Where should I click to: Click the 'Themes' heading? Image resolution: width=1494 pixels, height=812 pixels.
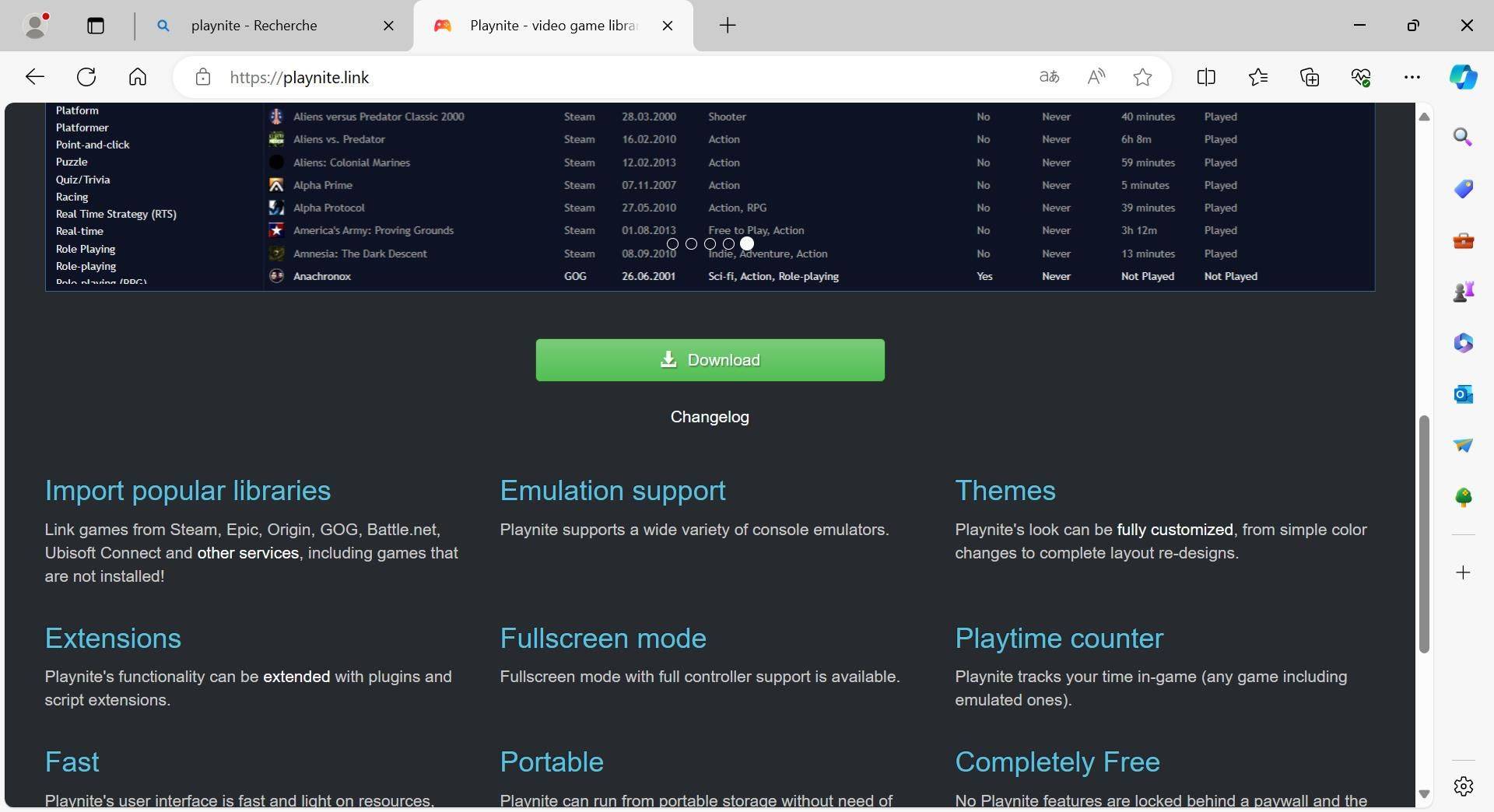click(1005, 491)
